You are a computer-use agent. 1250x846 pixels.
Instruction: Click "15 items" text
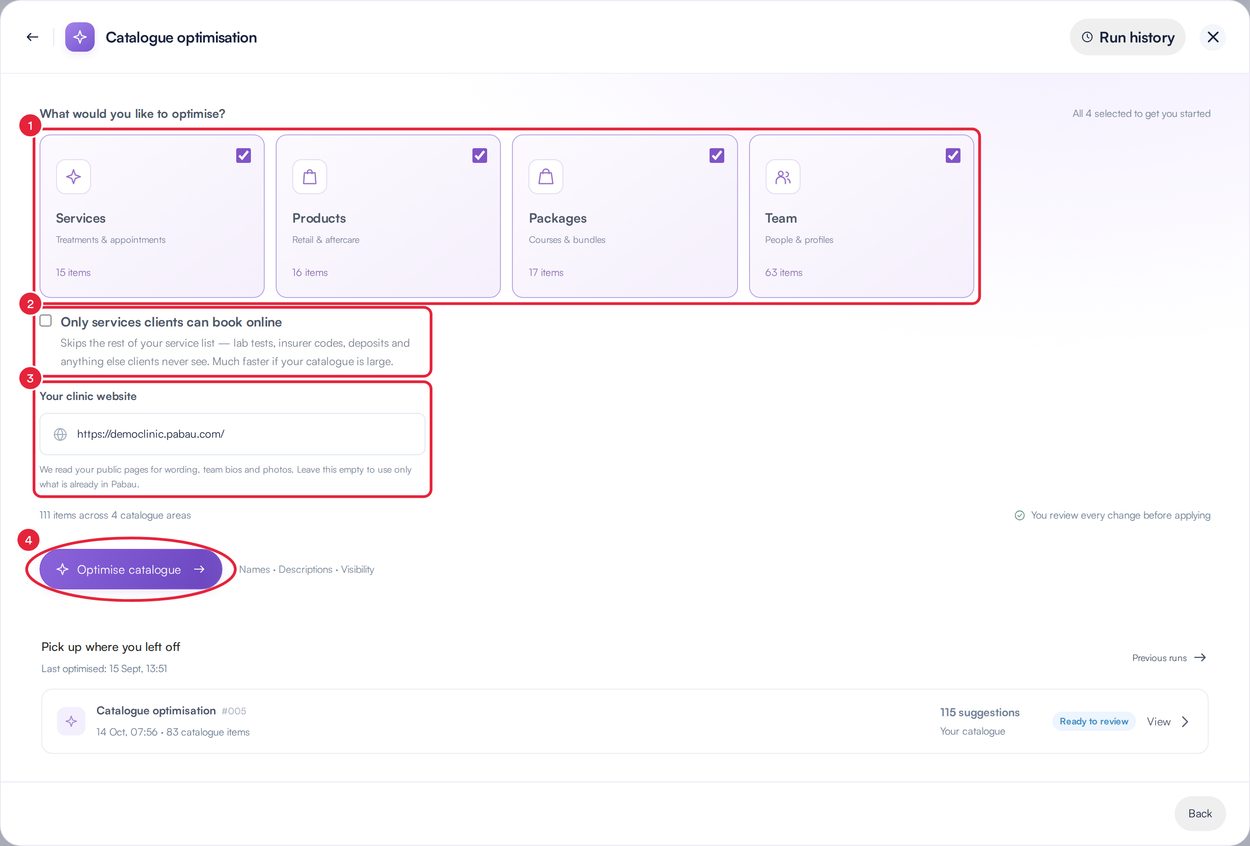pos(73,272)
